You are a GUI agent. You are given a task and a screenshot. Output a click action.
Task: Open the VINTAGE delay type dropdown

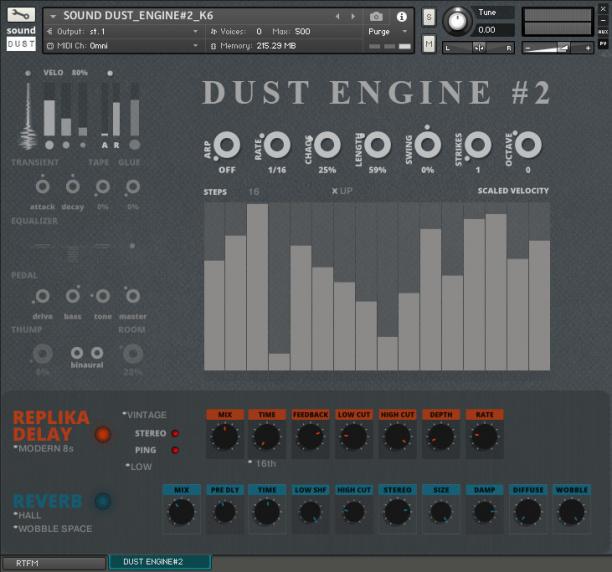click(145, 415)
